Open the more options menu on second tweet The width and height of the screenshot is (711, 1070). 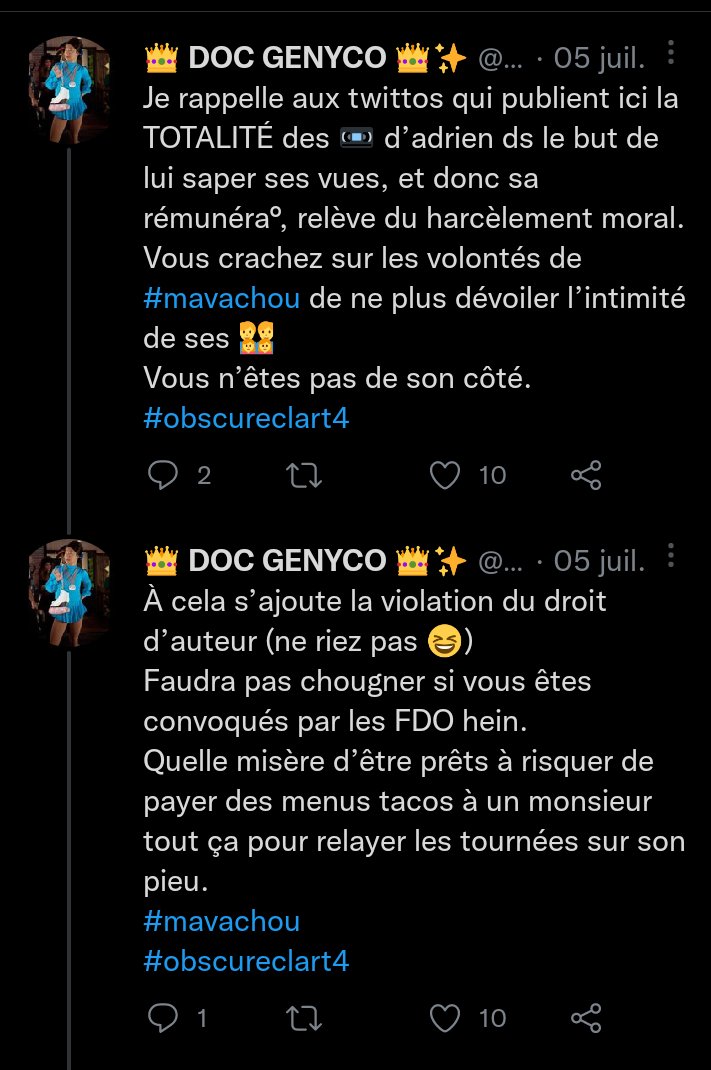click(671, 556)
